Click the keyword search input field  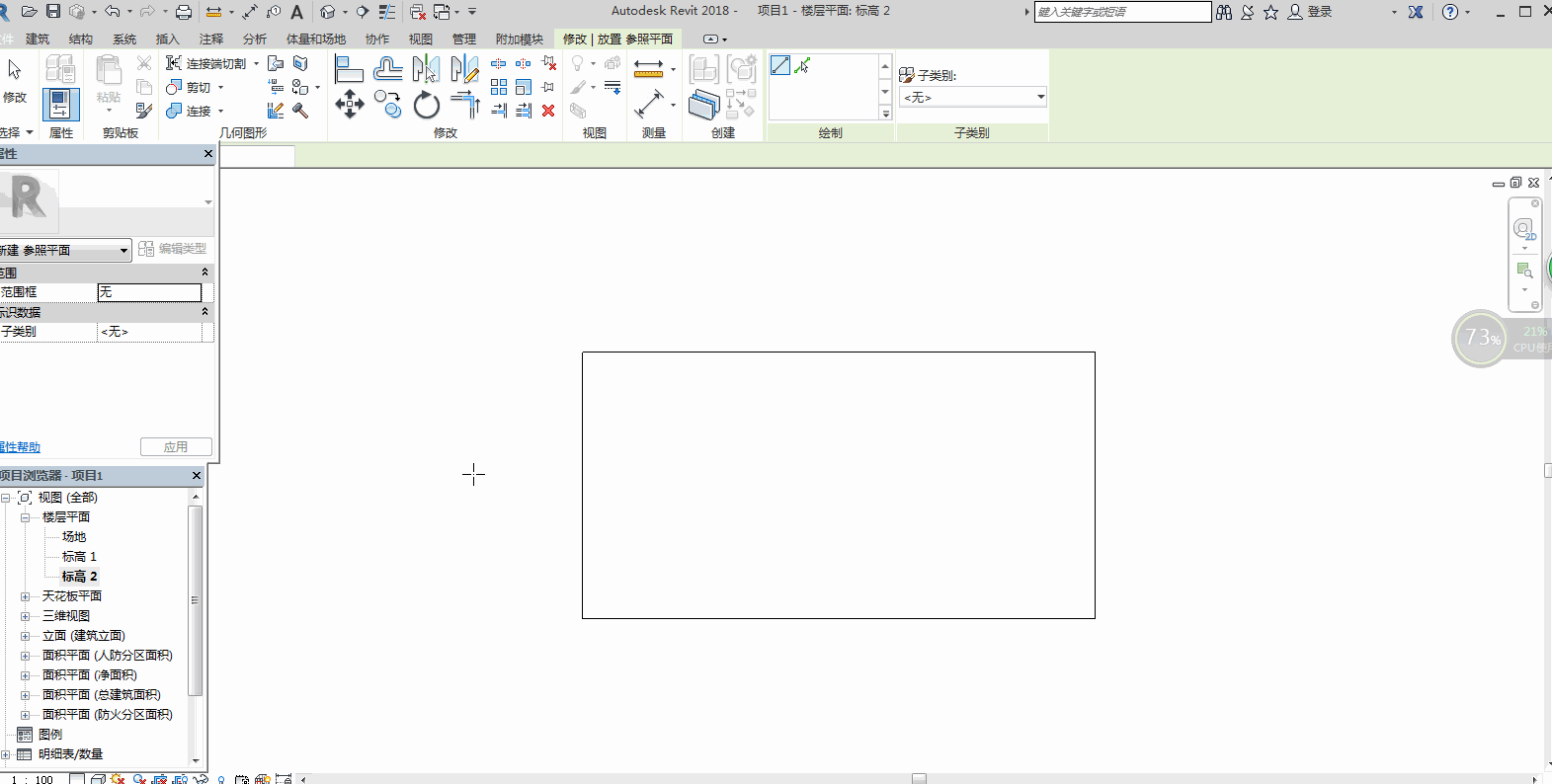point(1121,12)
